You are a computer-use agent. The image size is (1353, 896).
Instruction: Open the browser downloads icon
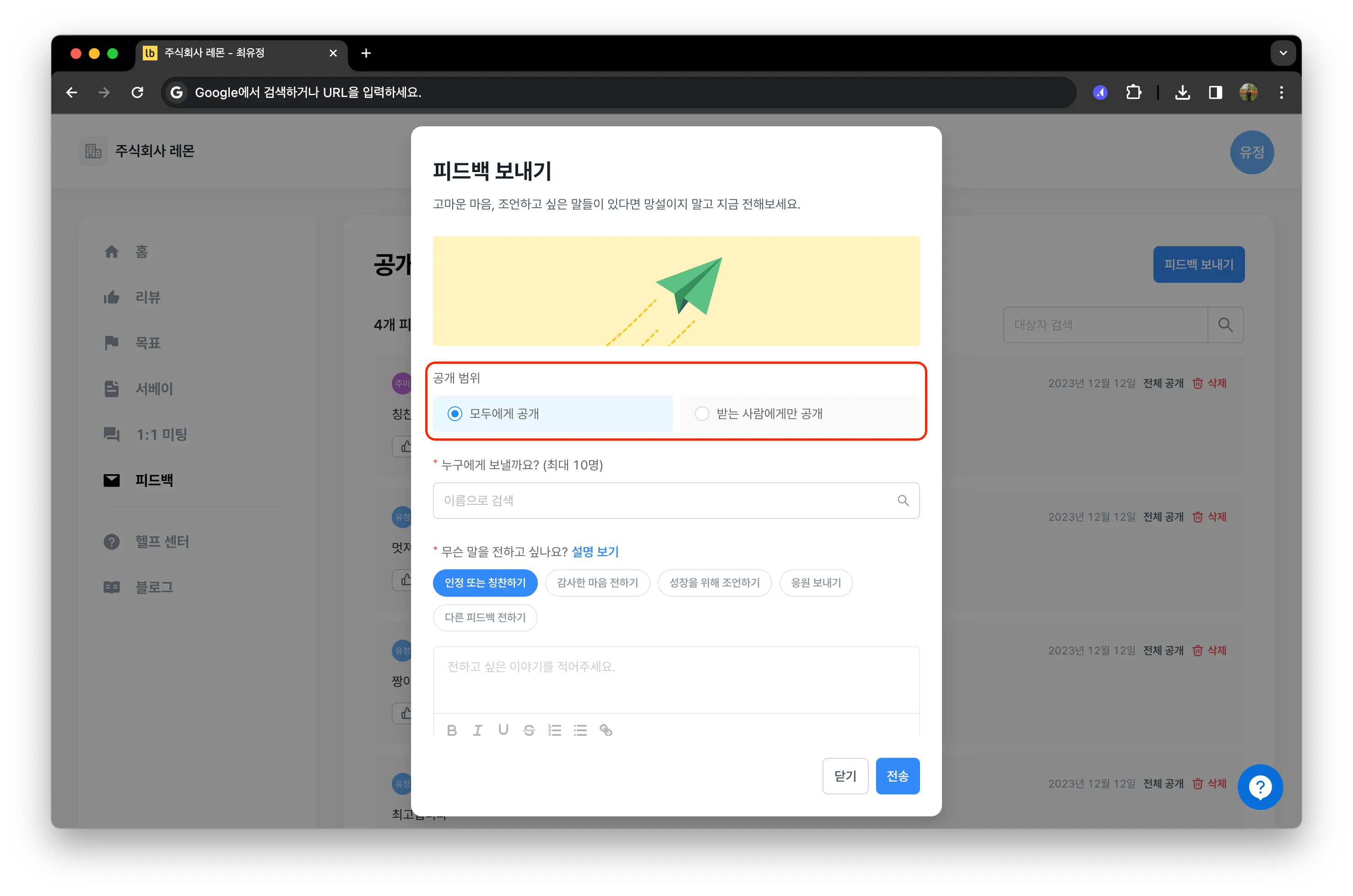point(1182,92)
